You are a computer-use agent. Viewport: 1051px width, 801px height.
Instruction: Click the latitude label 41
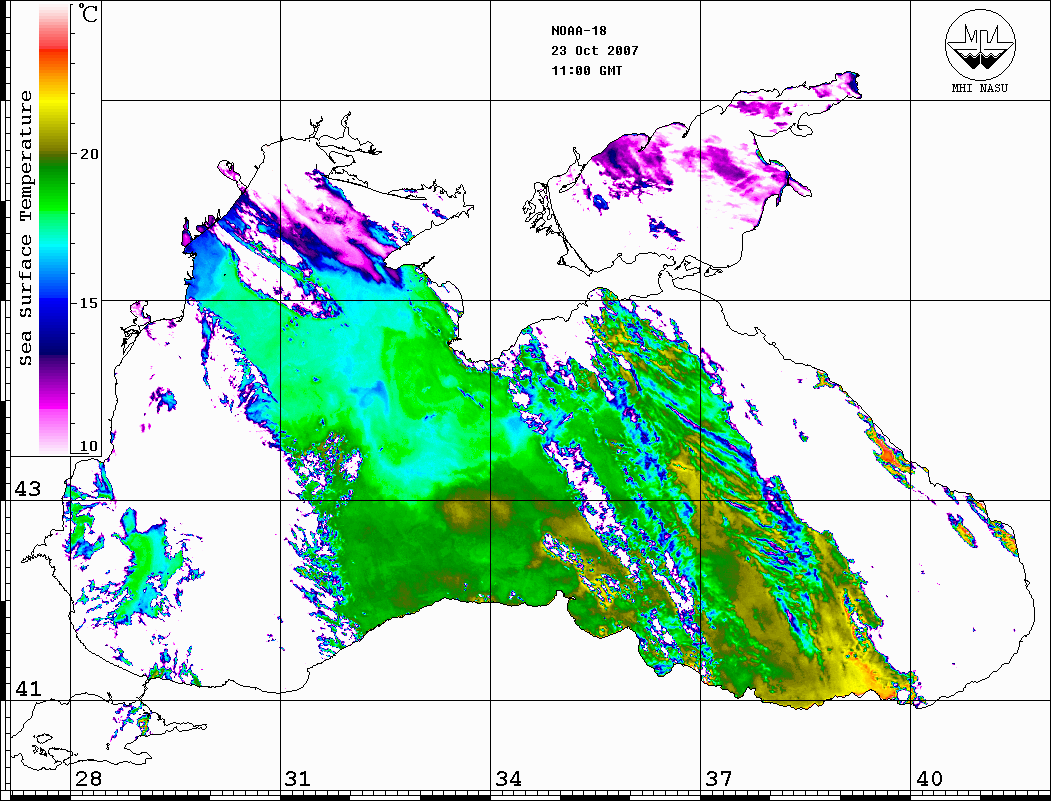coord(28,688)
